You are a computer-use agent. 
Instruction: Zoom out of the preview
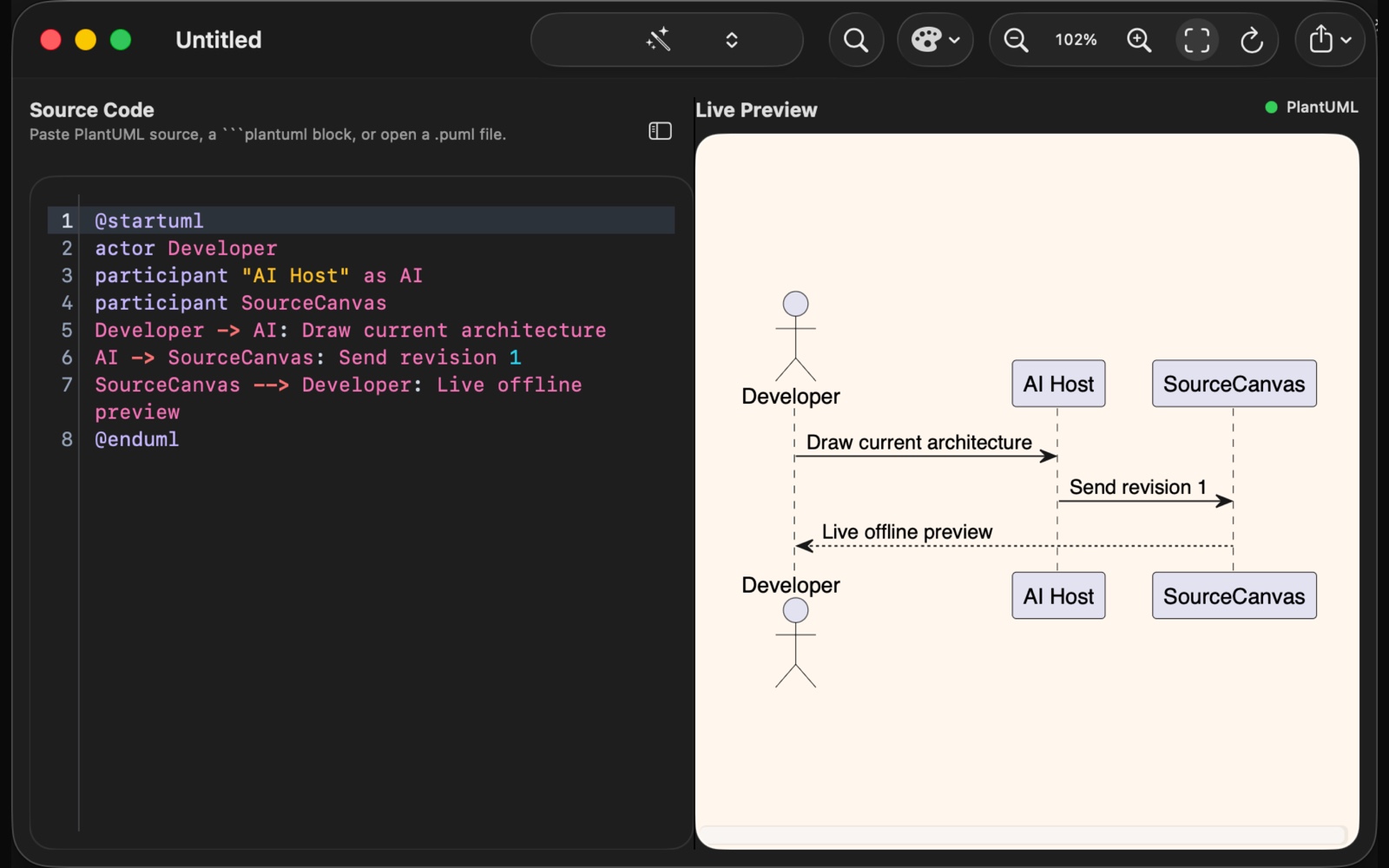tap(1016, 40)
